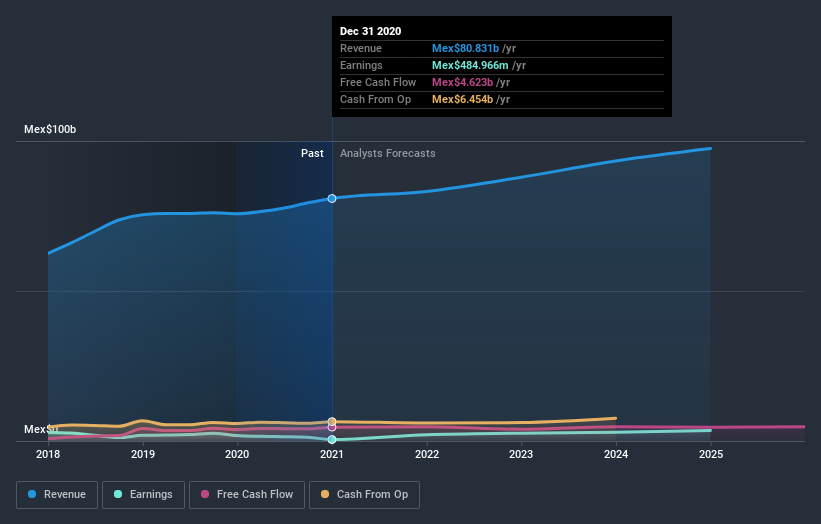Click the 2022 x-axis label
Screen dimensions: 821x524
coord(427,454)
